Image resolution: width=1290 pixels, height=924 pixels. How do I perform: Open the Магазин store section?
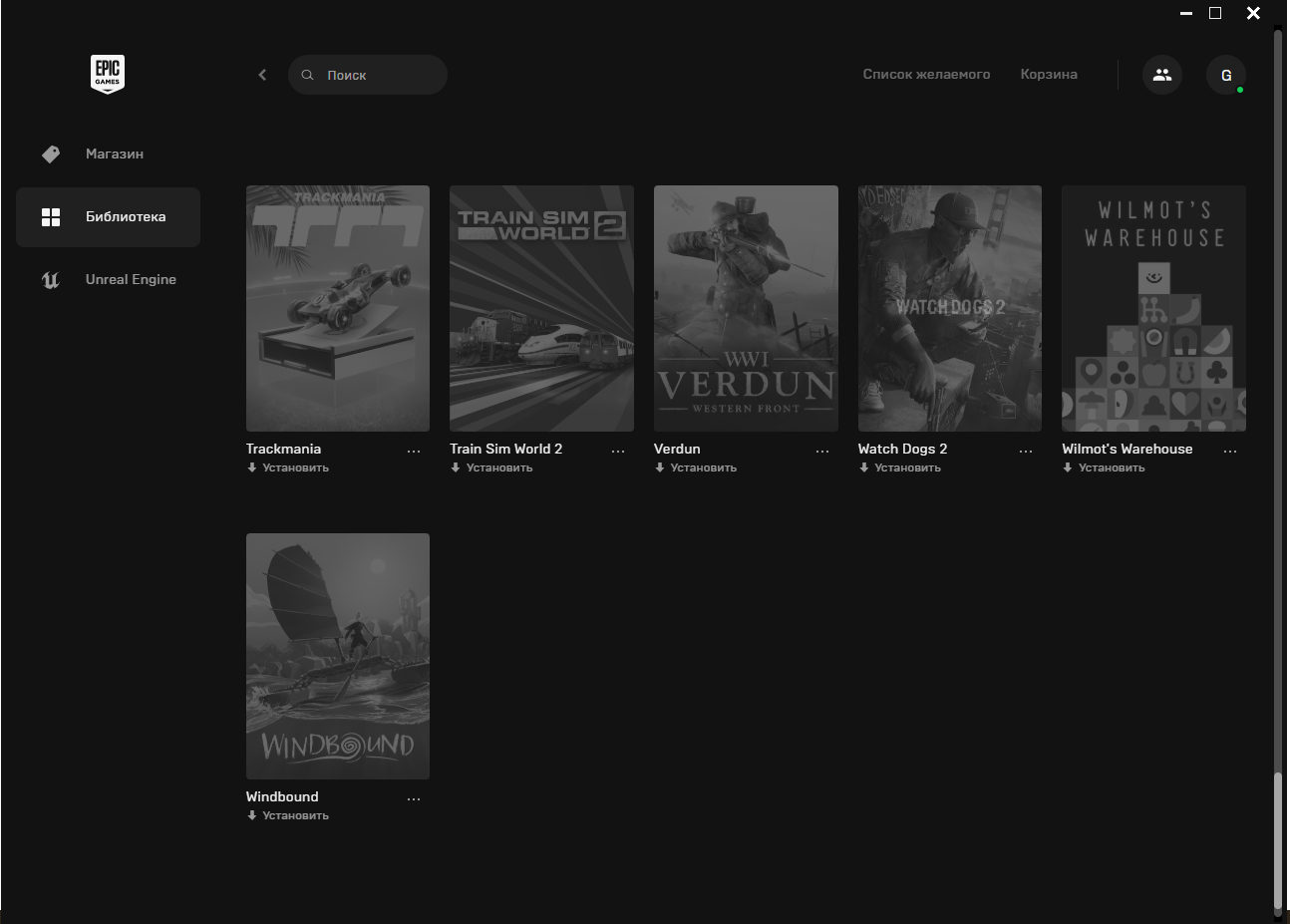(108, 154)
